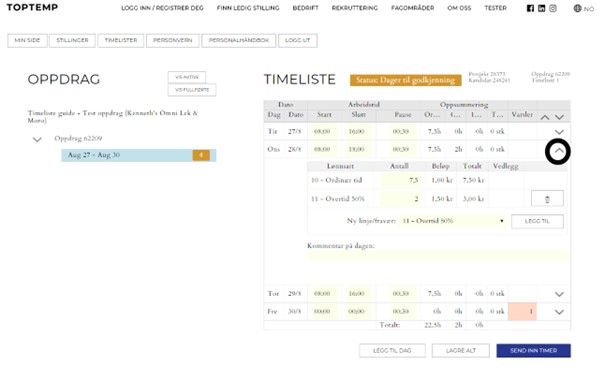Click the Varsler column header
605x381 pixels.
tap(522, 115)
